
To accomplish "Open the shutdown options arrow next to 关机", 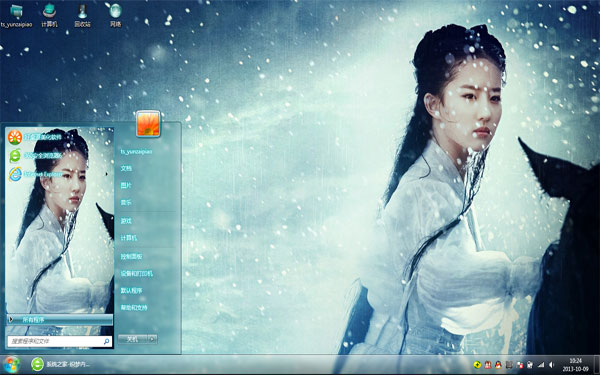I will [x=152, y=339].
